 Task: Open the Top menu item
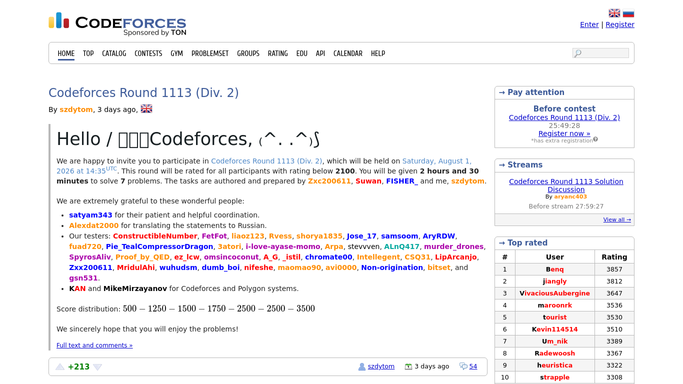[x=88, y=53]
